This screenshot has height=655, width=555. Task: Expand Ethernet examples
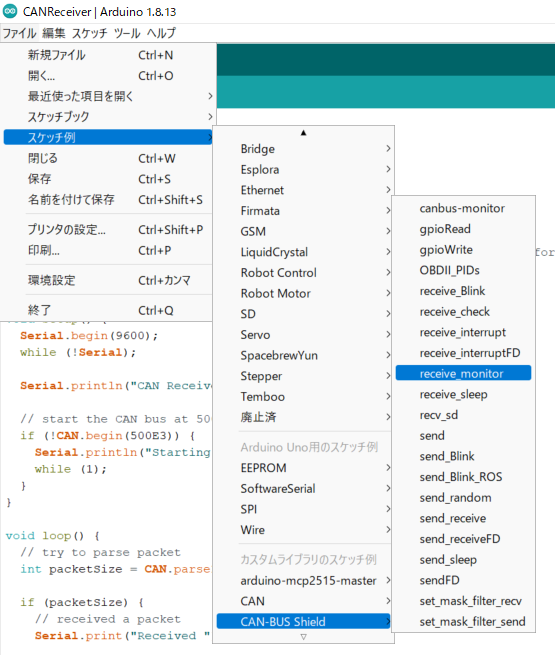[304, 190]
